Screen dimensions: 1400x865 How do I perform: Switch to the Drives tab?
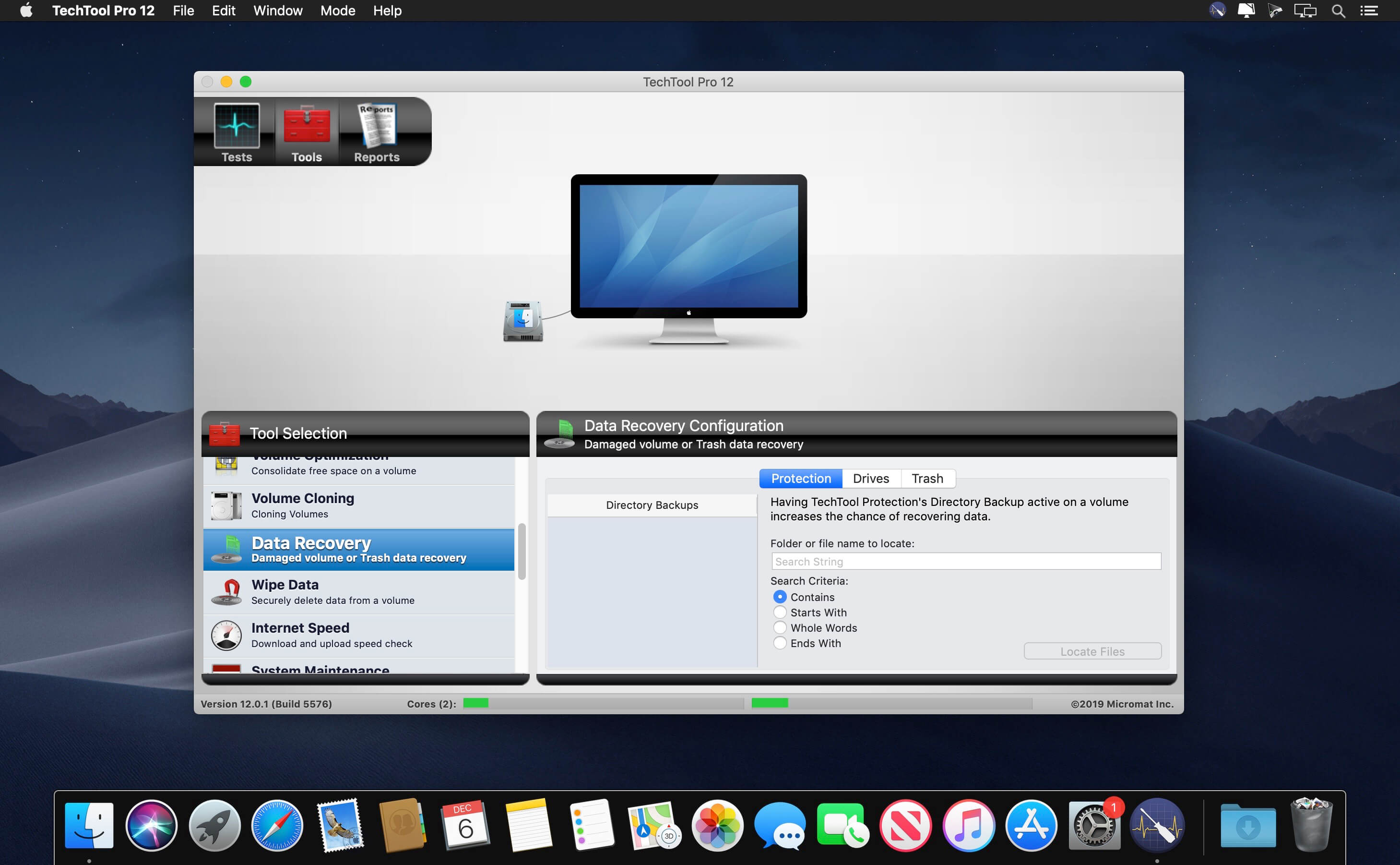pos(871,478)
